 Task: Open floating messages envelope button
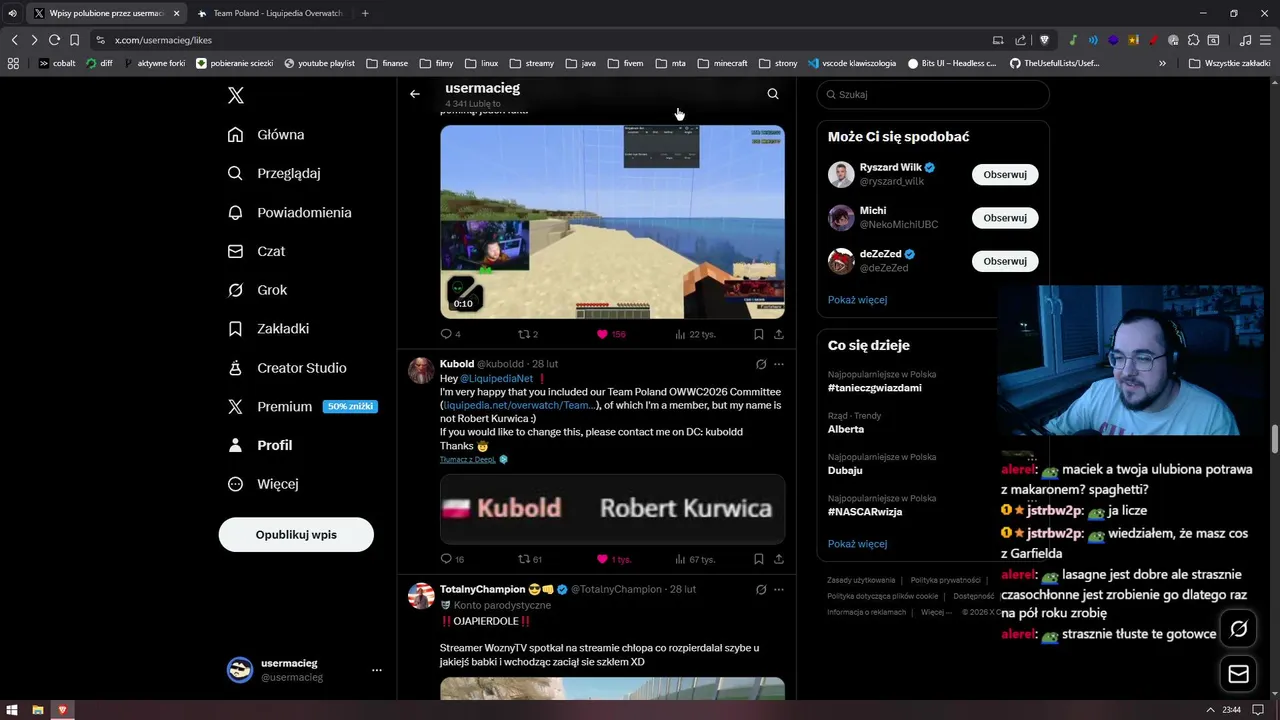pos(1238,674)
